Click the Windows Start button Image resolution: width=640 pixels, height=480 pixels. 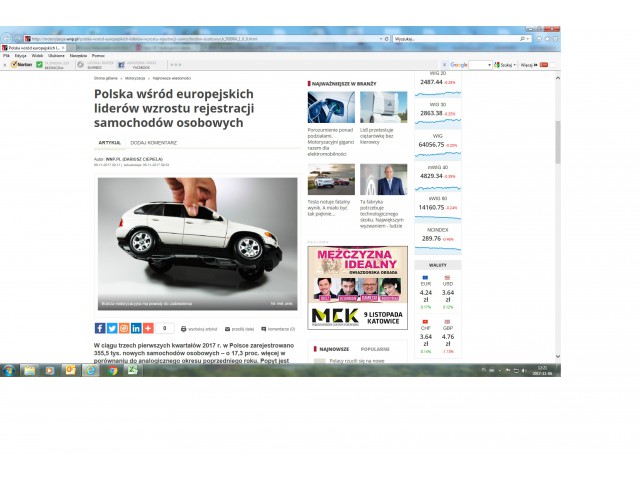tap(8, 369)
